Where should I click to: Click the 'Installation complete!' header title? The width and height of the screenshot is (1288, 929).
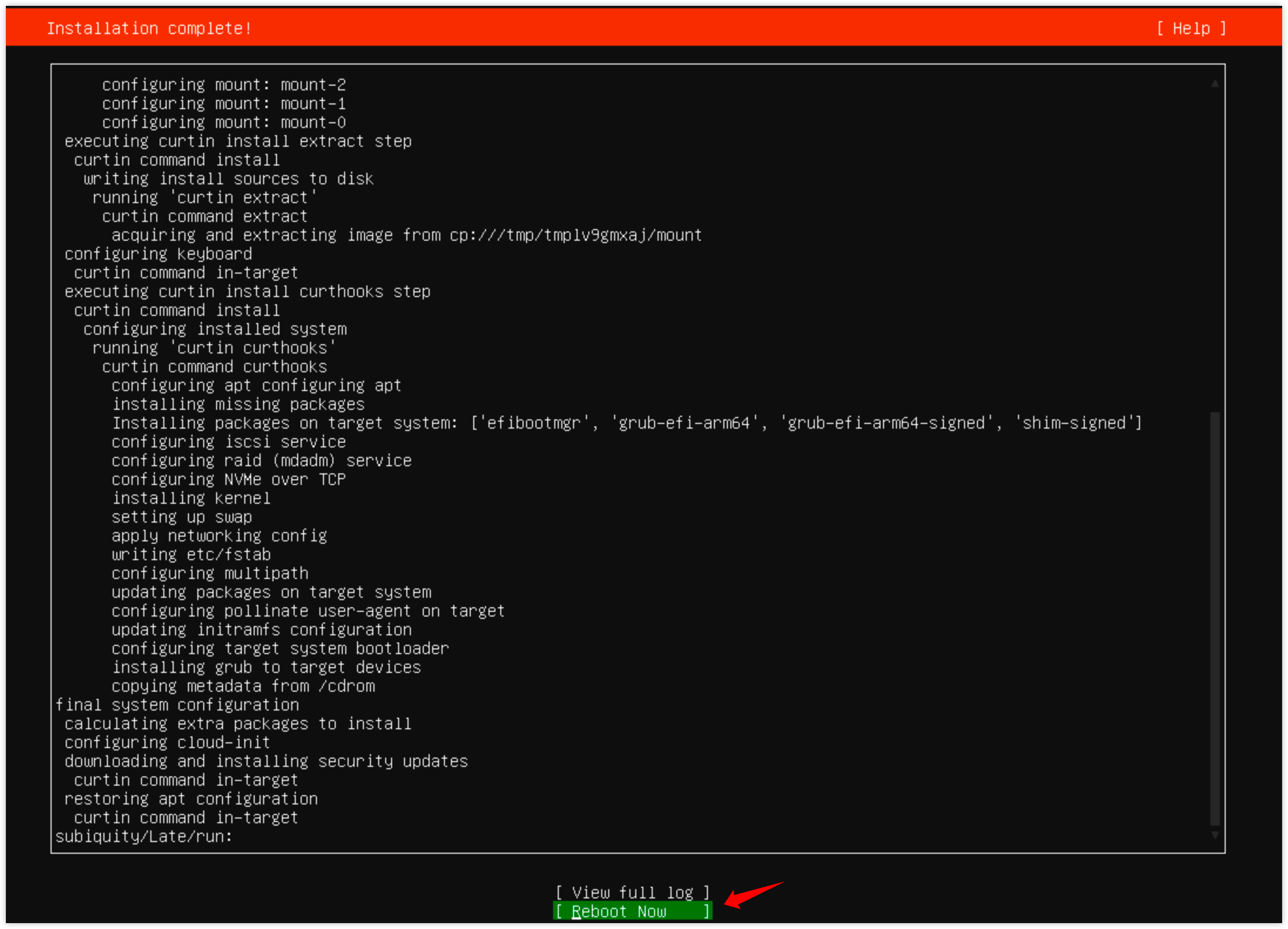[149, 28]
